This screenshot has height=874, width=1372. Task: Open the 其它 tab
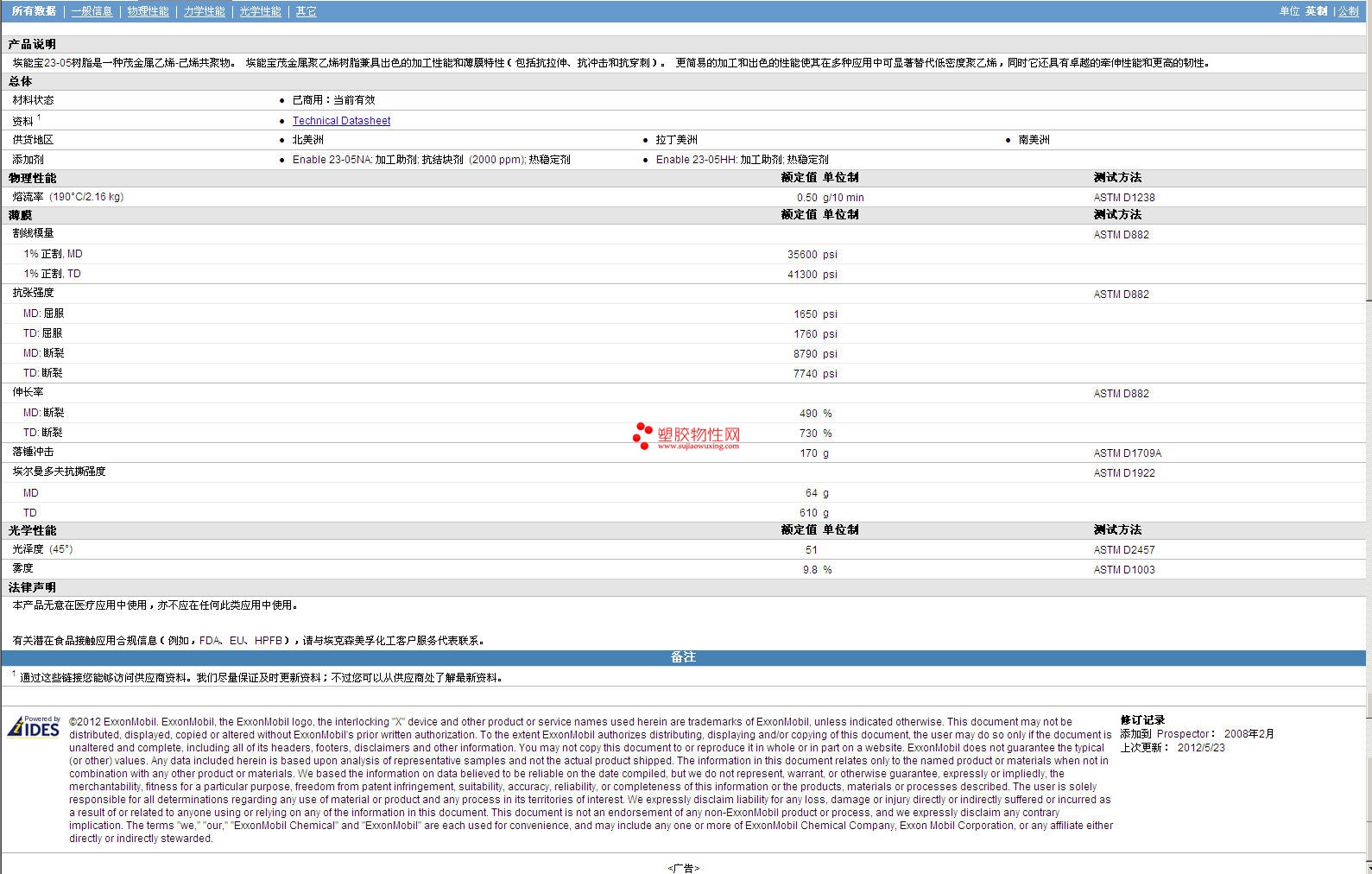point(306,11)
